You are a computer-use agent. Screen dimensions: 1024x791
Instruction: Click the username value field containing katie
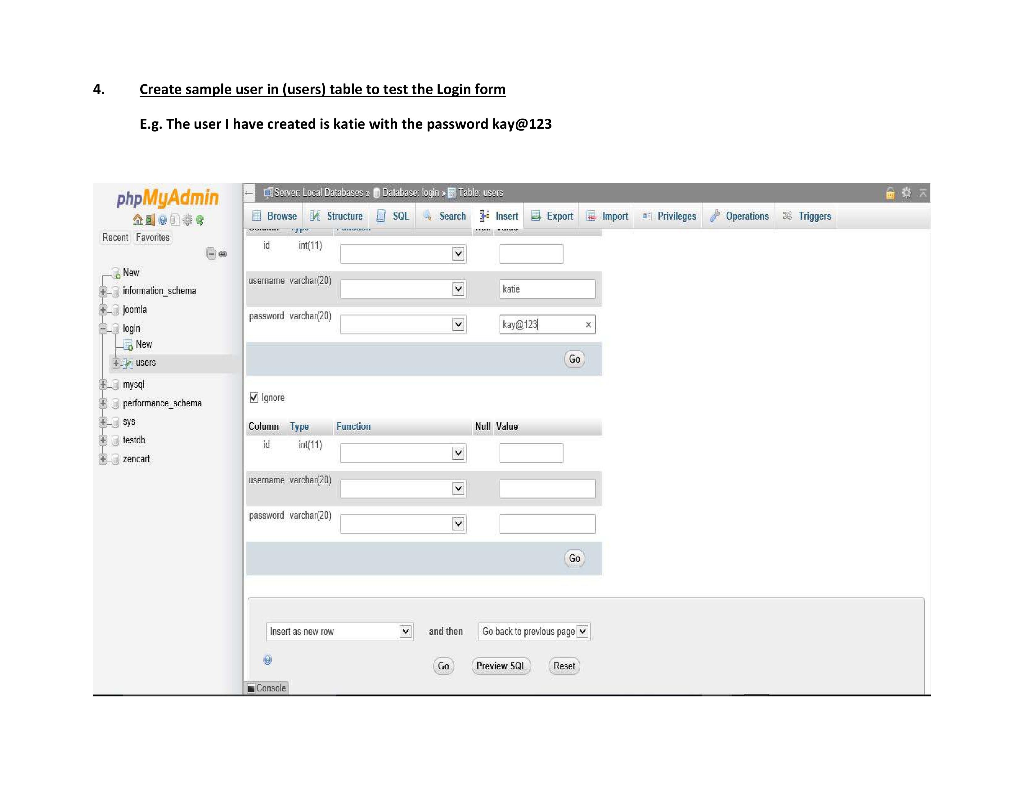[x=547, y=288]
